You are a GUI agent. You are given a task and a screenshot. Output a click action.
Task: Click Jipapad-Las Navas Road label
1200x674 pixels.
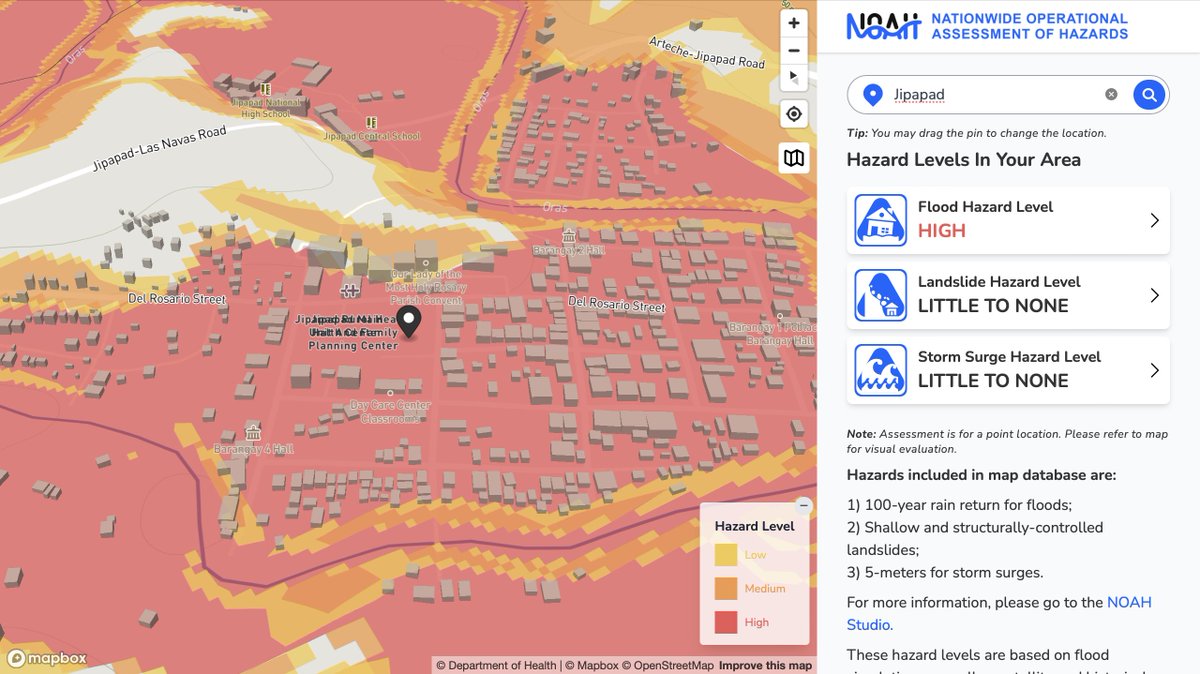pyautogui.click(x=160, y=148)
